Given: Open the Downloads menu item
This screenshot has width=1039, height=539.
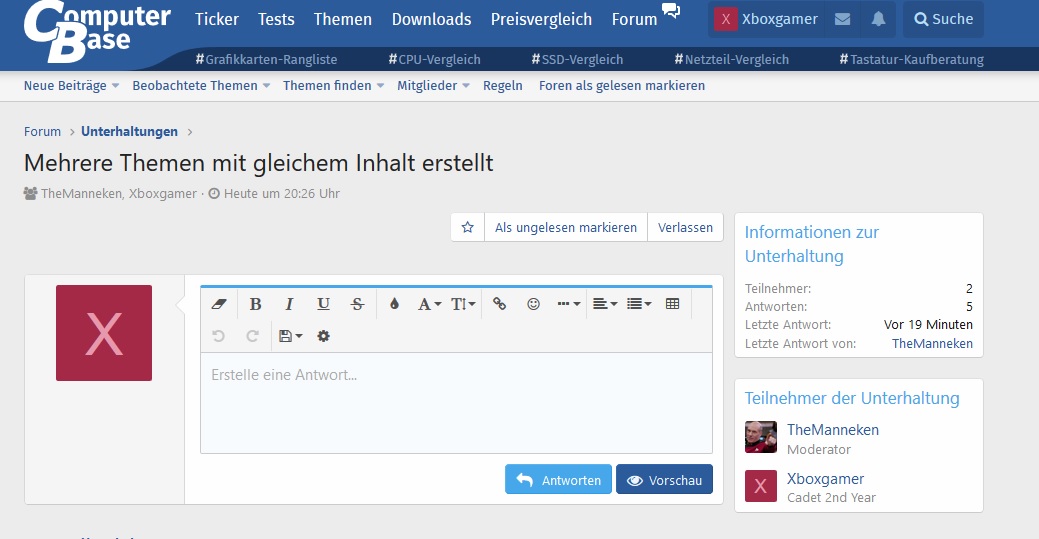Looking at the screenshot, I should pos(431,19).
